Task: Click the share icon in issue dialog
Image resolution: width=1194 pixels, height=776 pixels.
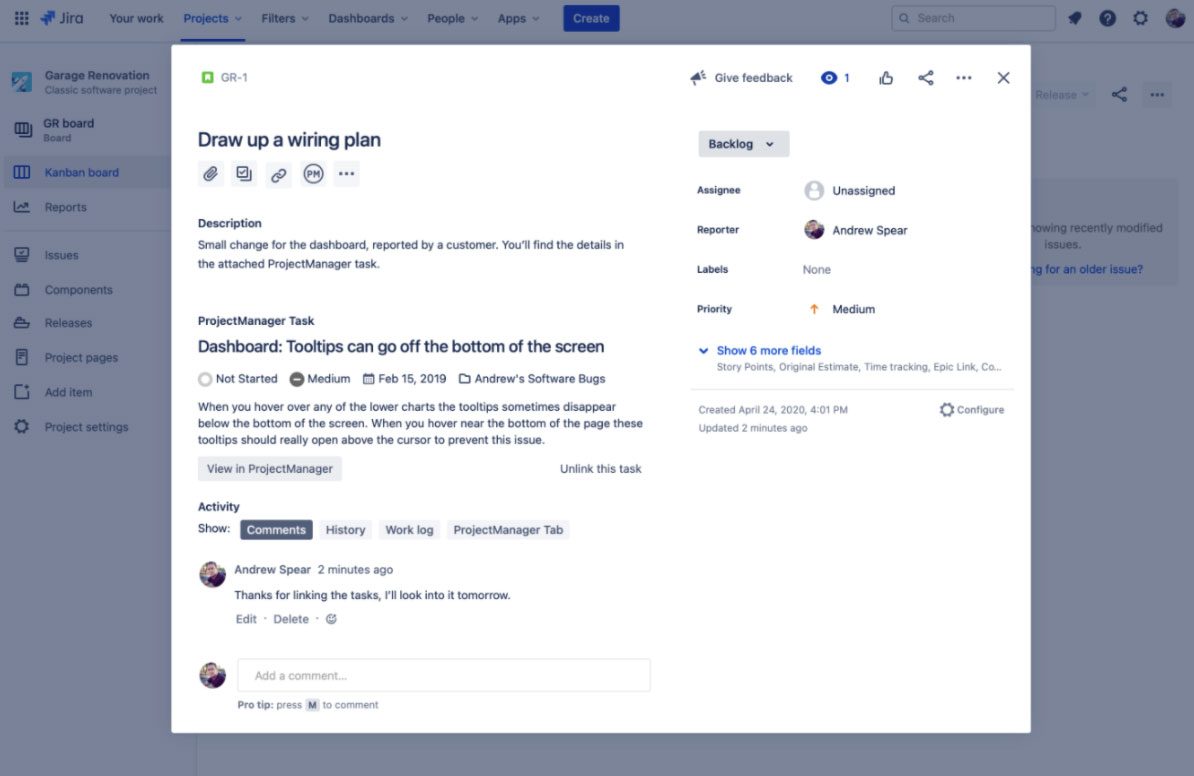Action: tap(925, 78)
